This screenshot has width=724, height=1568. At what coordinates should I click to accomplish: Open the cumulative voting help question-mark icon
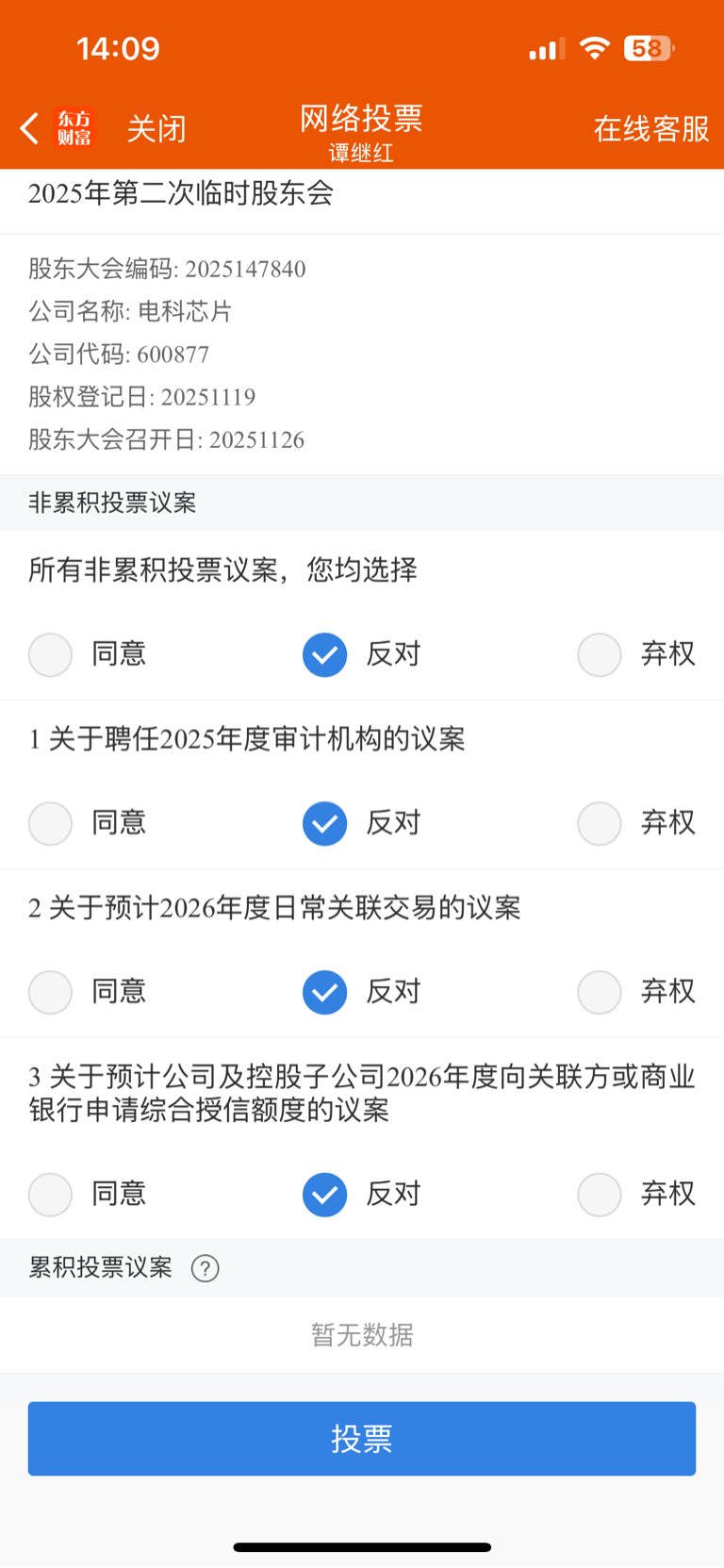[205, 1268]
